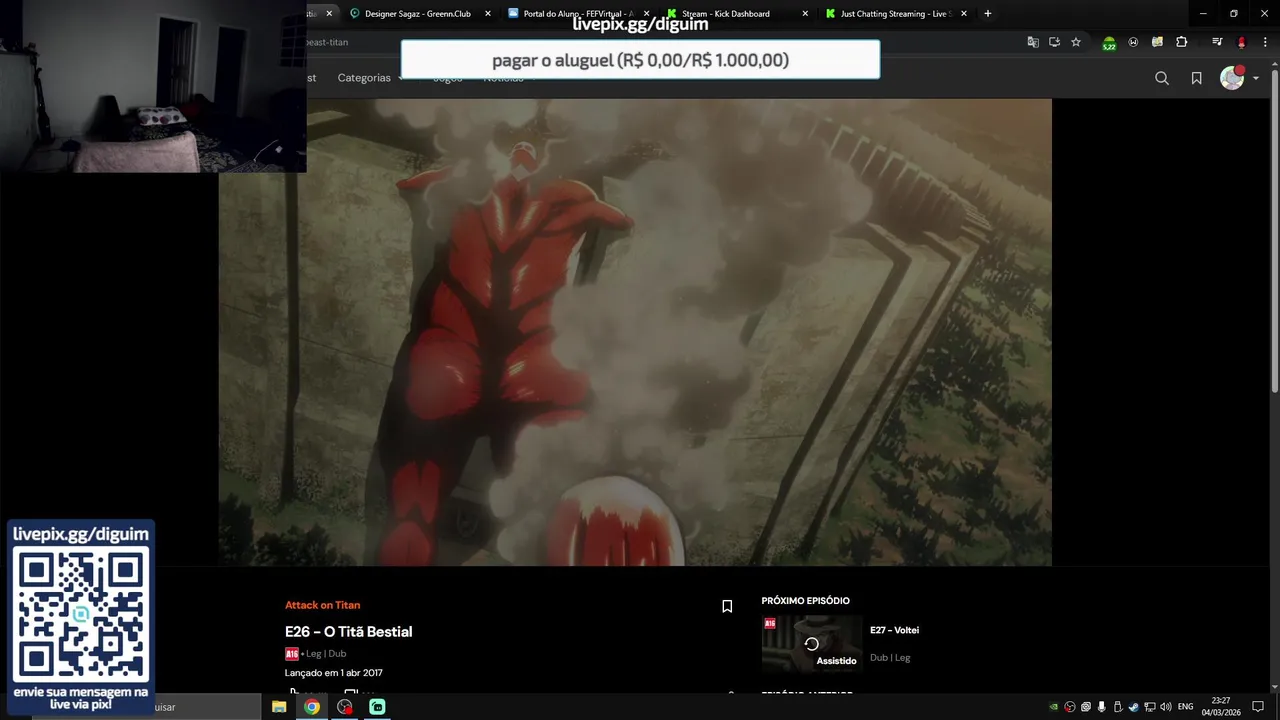Open Google Chrome from the taskbar
This screenshot has height=720, width=1280.
pyautogui.click(x=312, y=707)
